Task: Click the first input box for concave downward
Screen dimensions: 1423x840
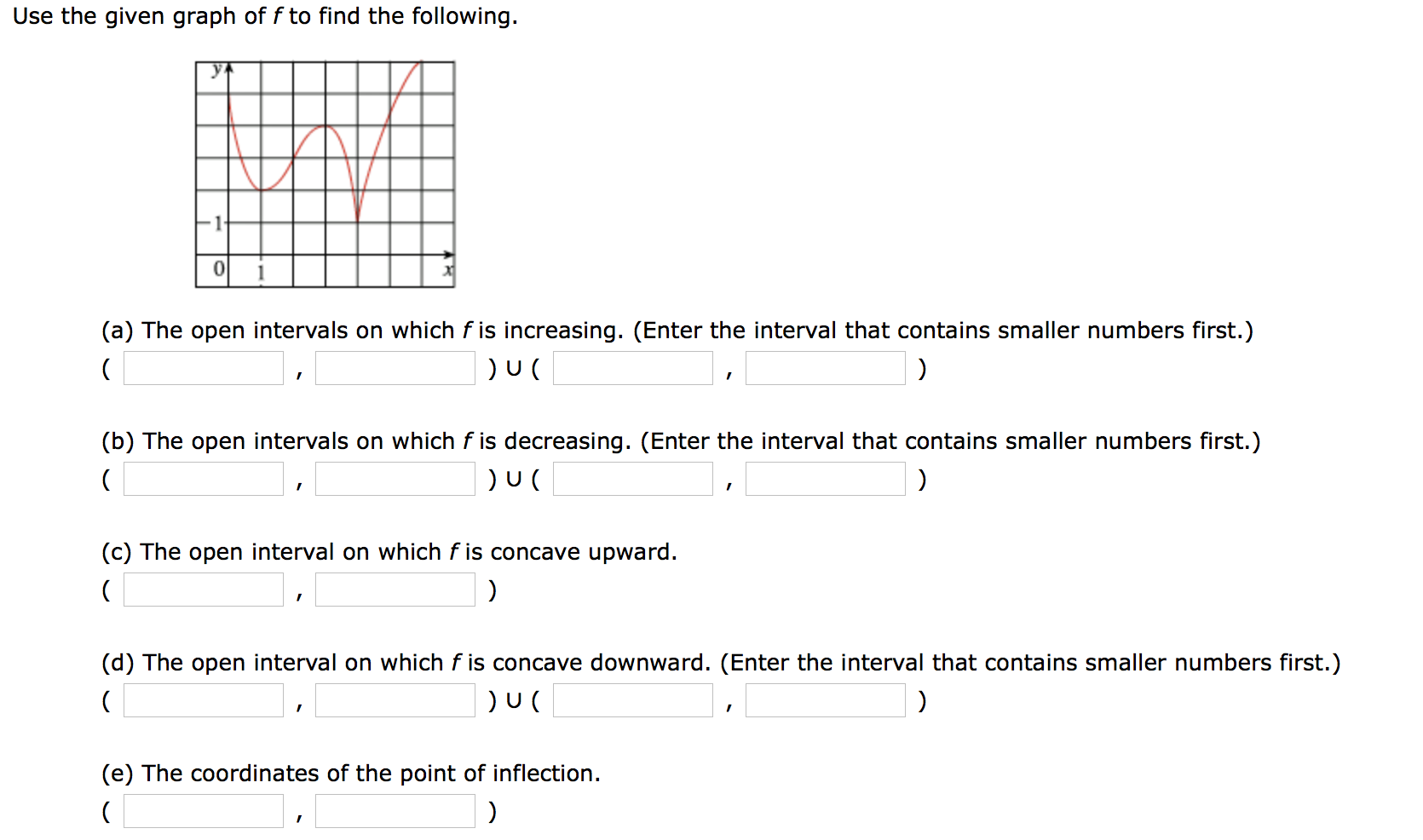Action: pyautogui.click(x=203, y=699)
